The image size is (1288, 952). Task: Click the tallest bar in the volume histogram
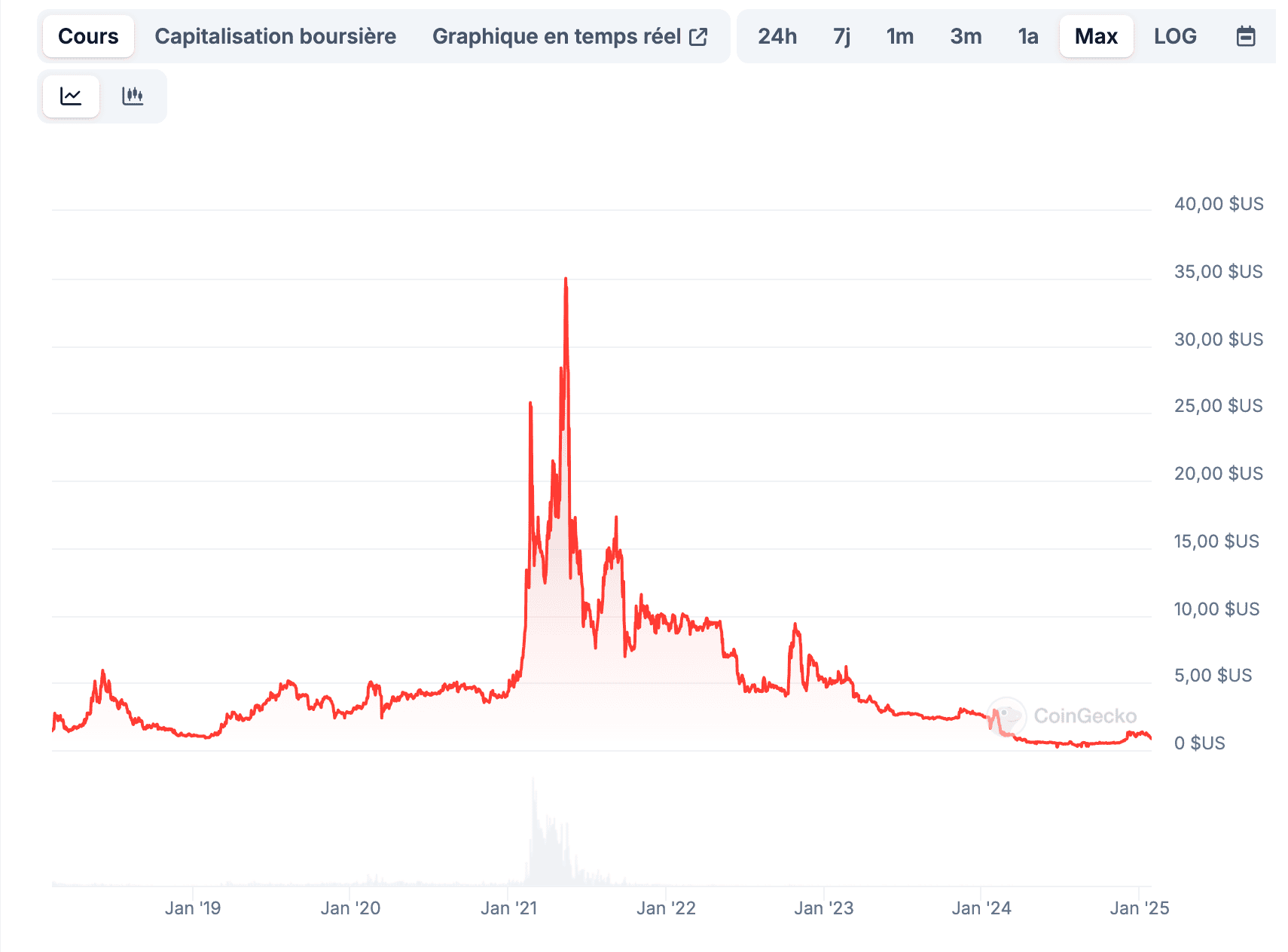pos(533,831)
